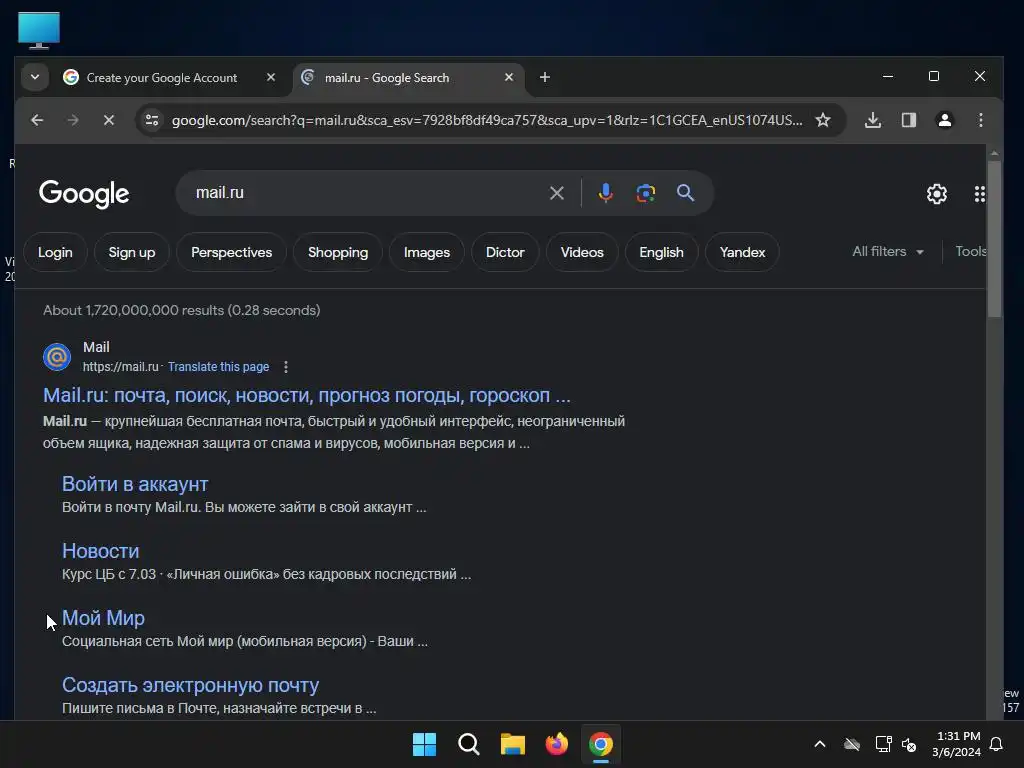
Task: Select the Shopping filter chip
Action: coord(338,252)
